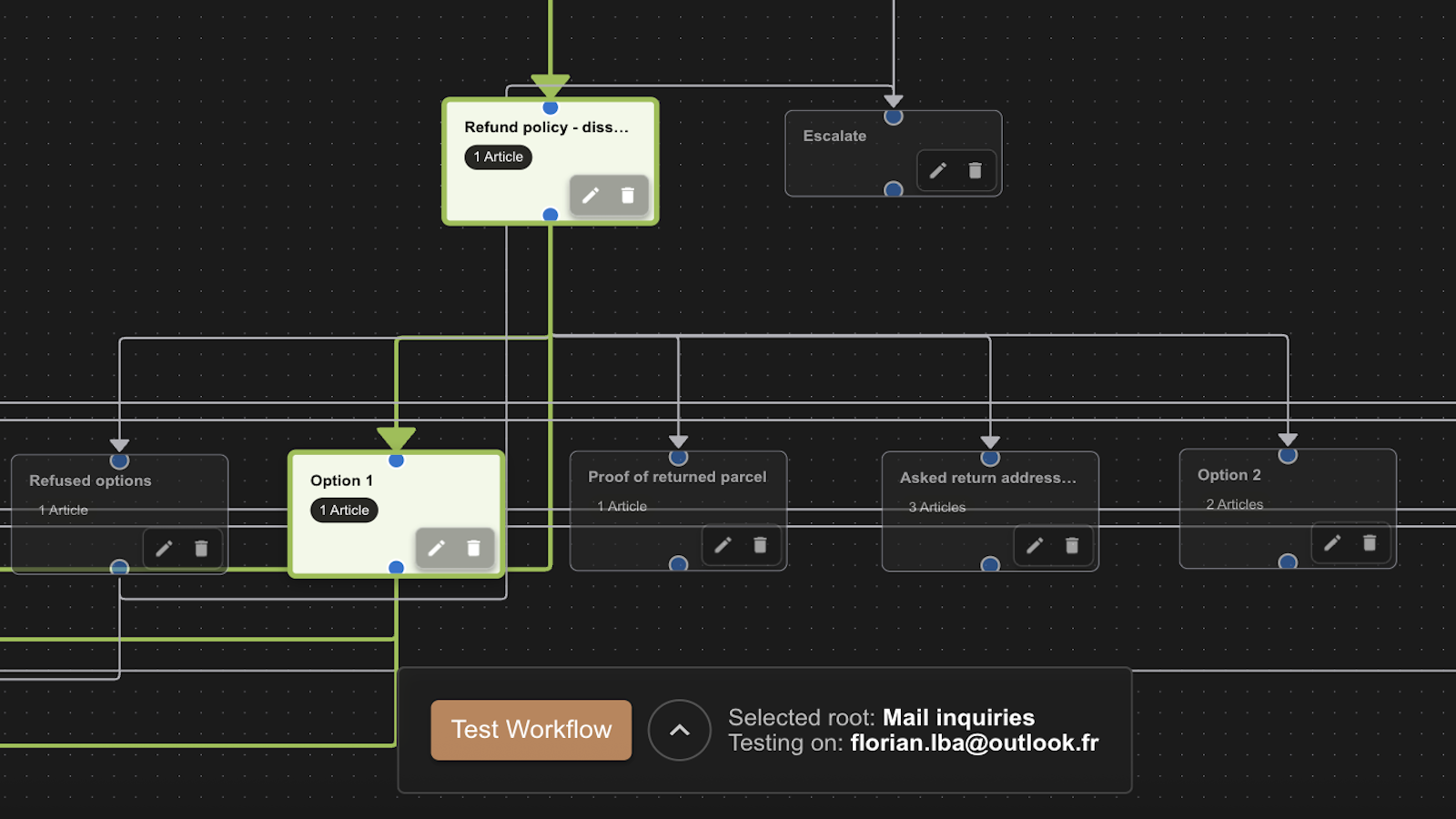Screen dimensions: 1456x819
Task: Delete the Asked return address node
Action: tap(1073, 545)
